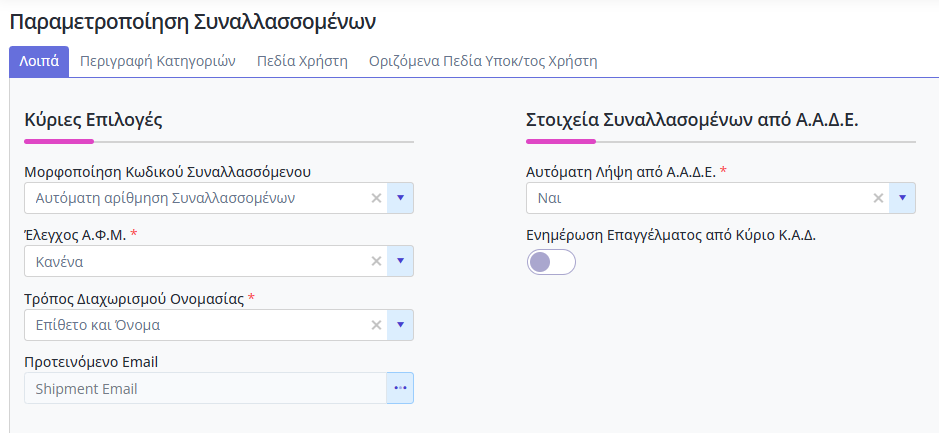Expand the Μορφοποίηση Κωδικού Συναλλασσόμενου dropdown arrow

(x=400, y=198)
